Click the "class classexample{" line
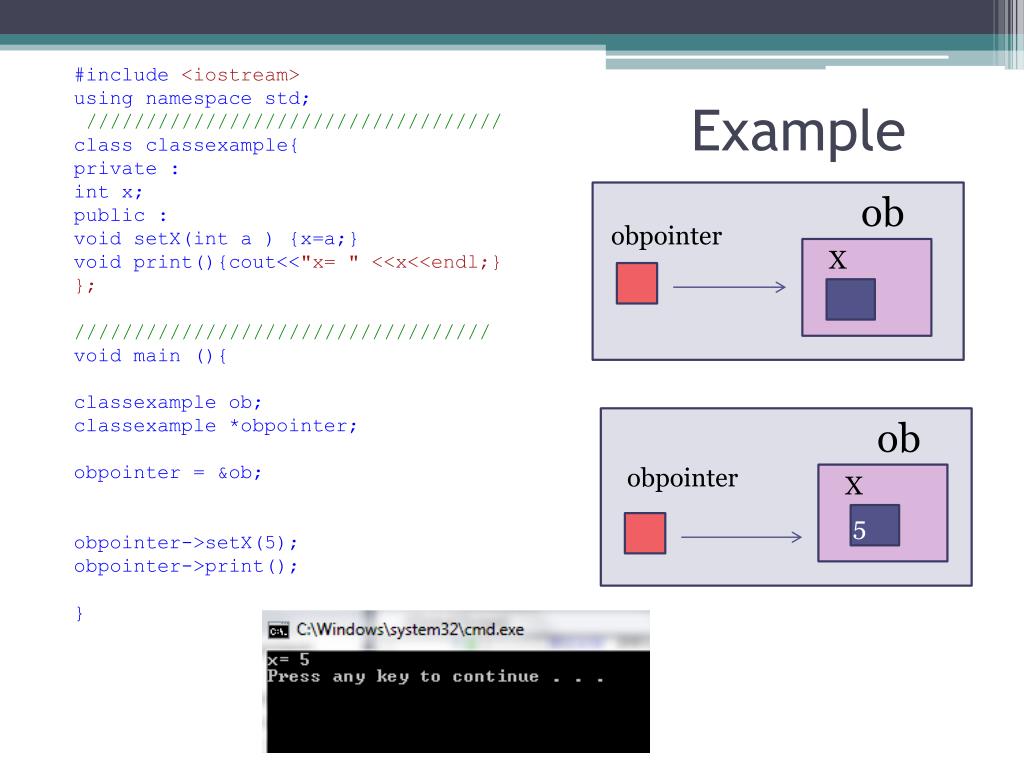 click(186, 145)
